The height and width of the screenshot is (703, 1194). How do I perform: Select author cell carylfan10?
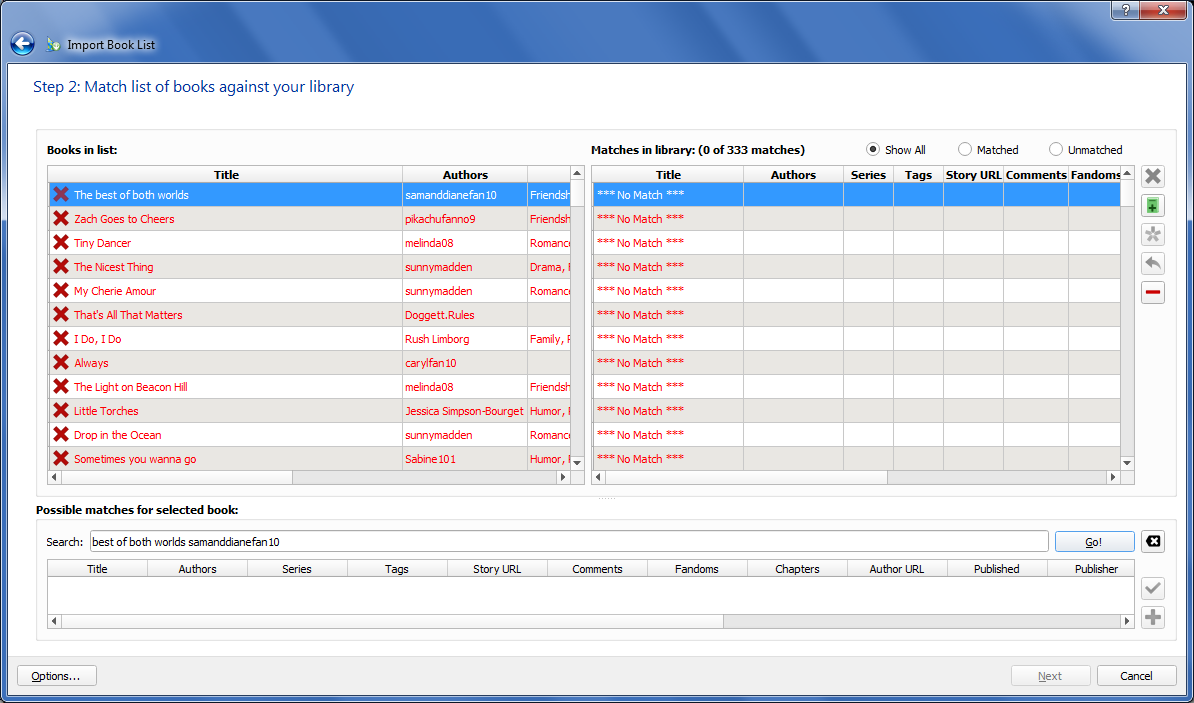click(465, 363)
